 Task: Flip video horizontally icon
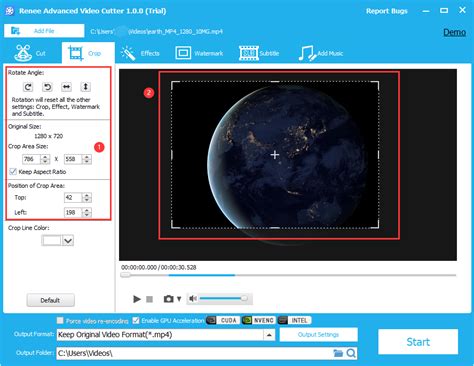tap(66, 87)
